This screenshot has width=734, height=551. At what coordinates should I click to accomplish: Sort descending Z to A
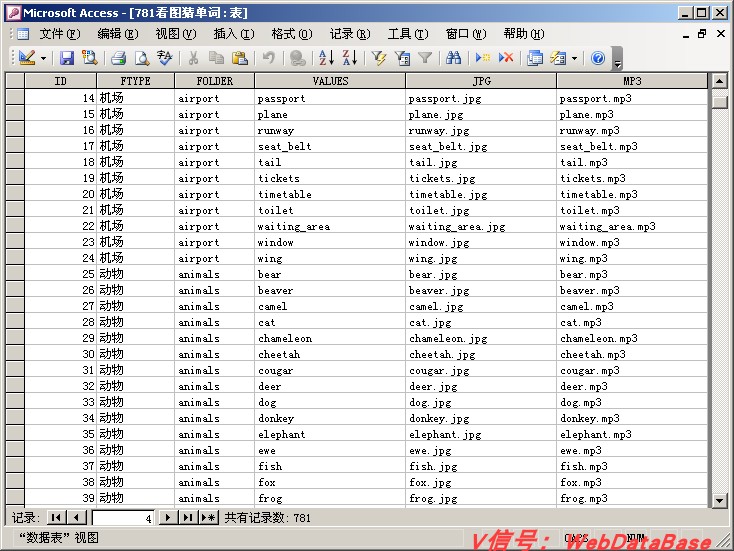[x=350, y=58]
